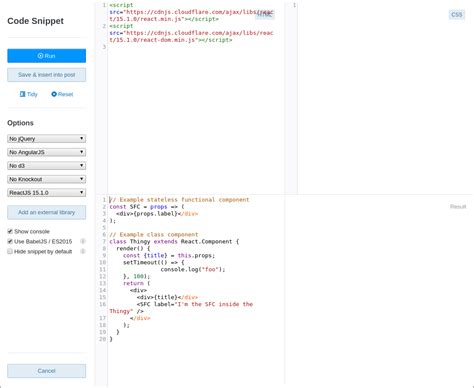Click the '}, 100);' line
474x388 pixels.
(137, 276)
